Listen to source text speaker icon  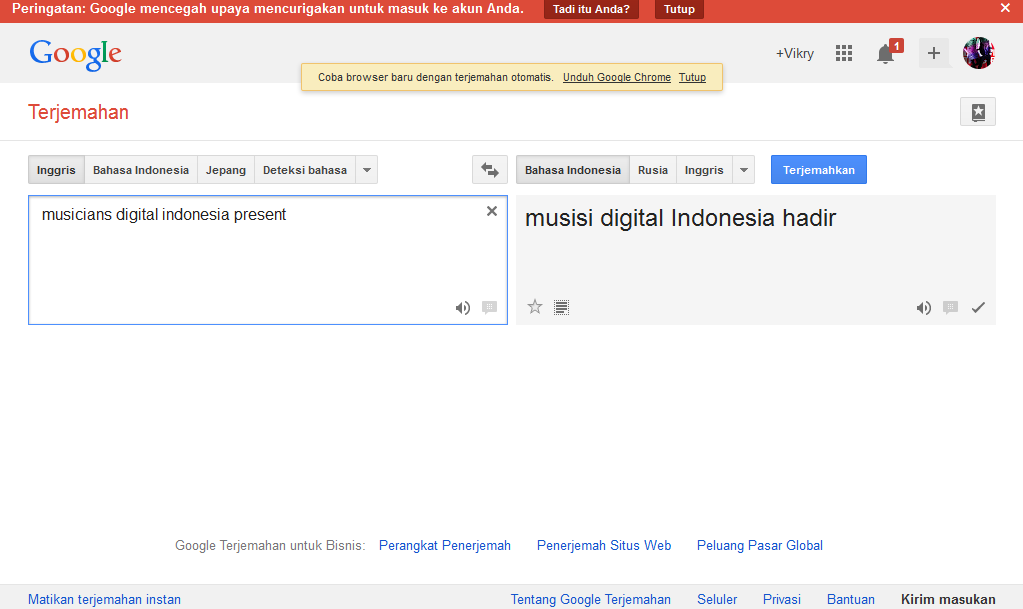point(463,307)
